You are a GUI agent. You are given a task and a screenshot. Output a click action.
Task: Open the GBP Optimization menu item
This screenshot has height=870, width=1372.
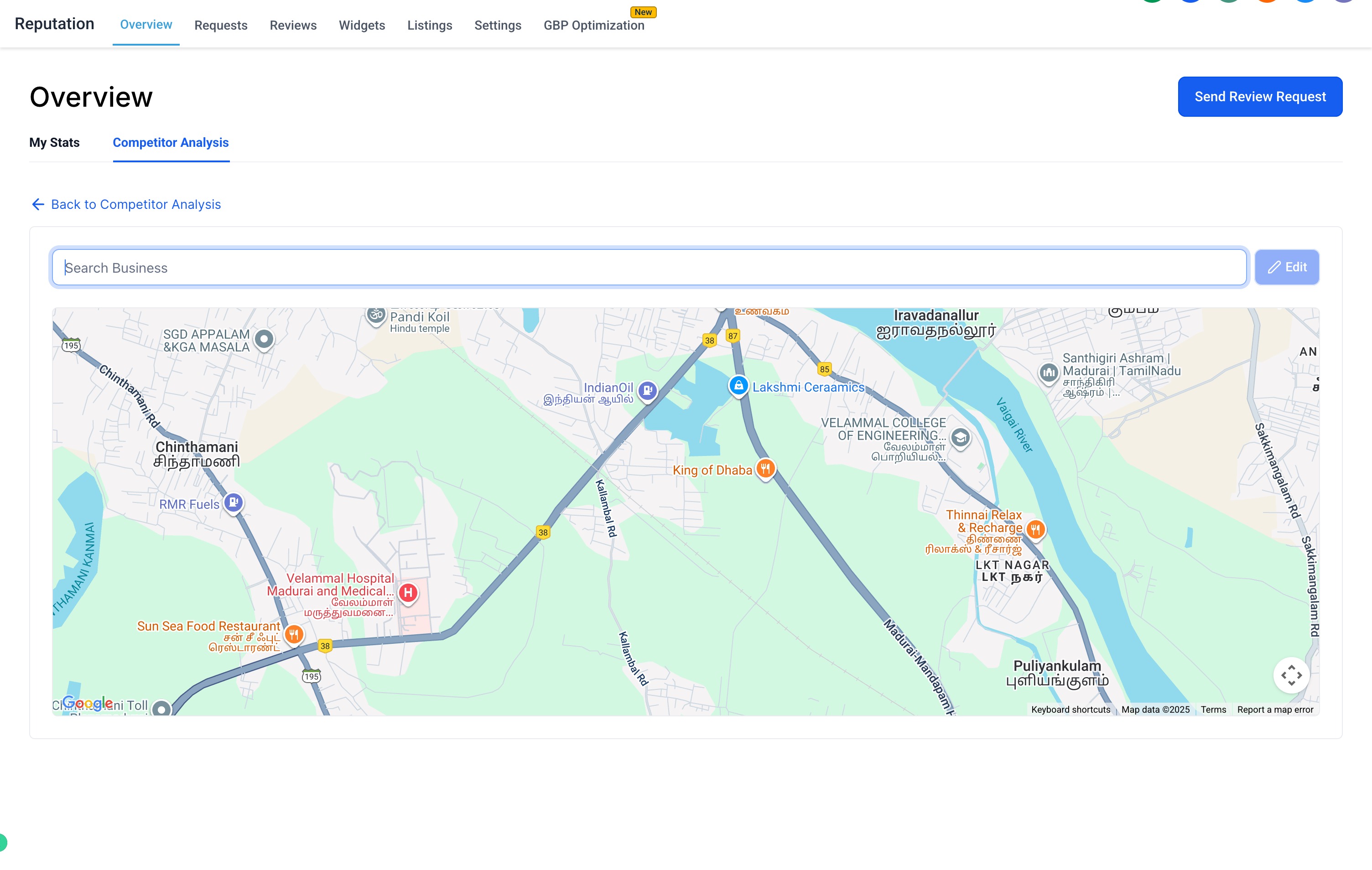[594, 25]
